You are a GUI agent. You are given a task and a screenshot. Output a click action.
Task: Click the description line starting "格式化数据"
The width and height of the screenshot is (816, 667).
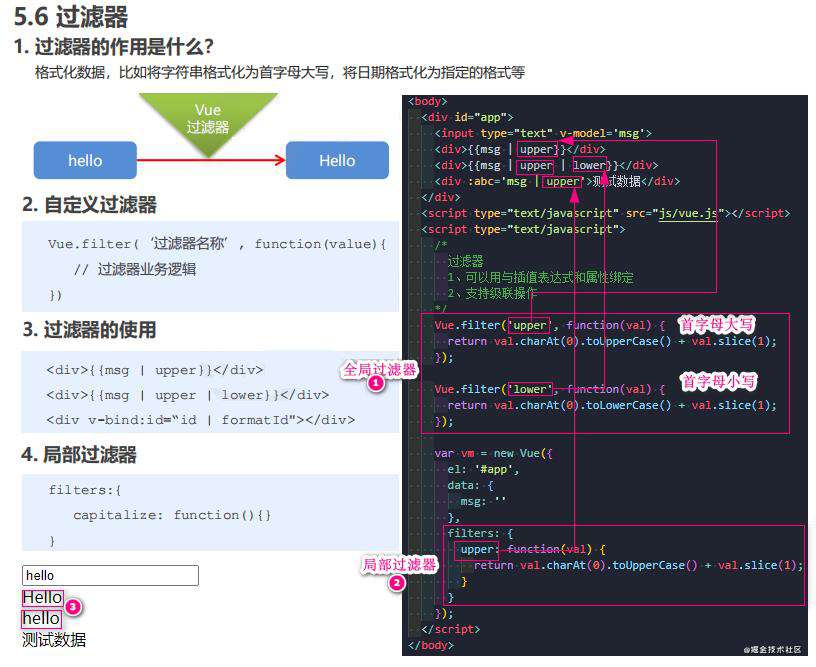pyautogui.click(x=280, y=72)
